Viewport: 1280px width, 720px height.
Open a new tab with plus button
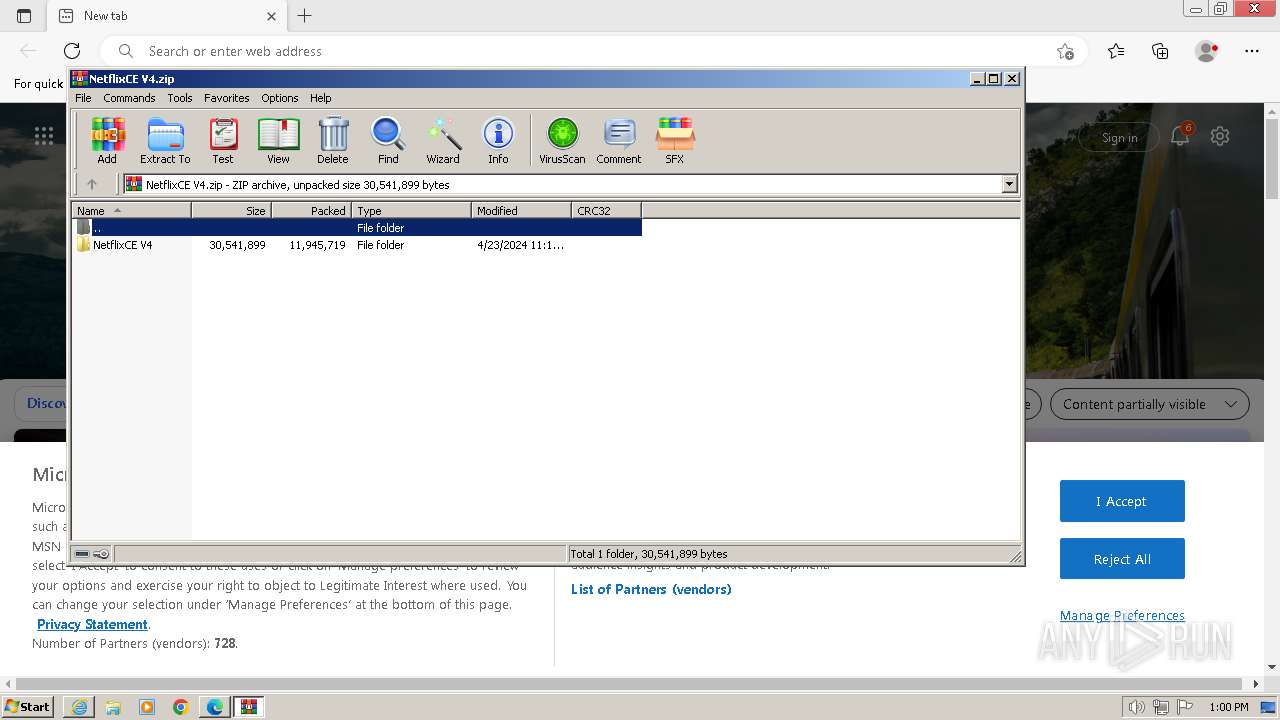click(305, 16)
